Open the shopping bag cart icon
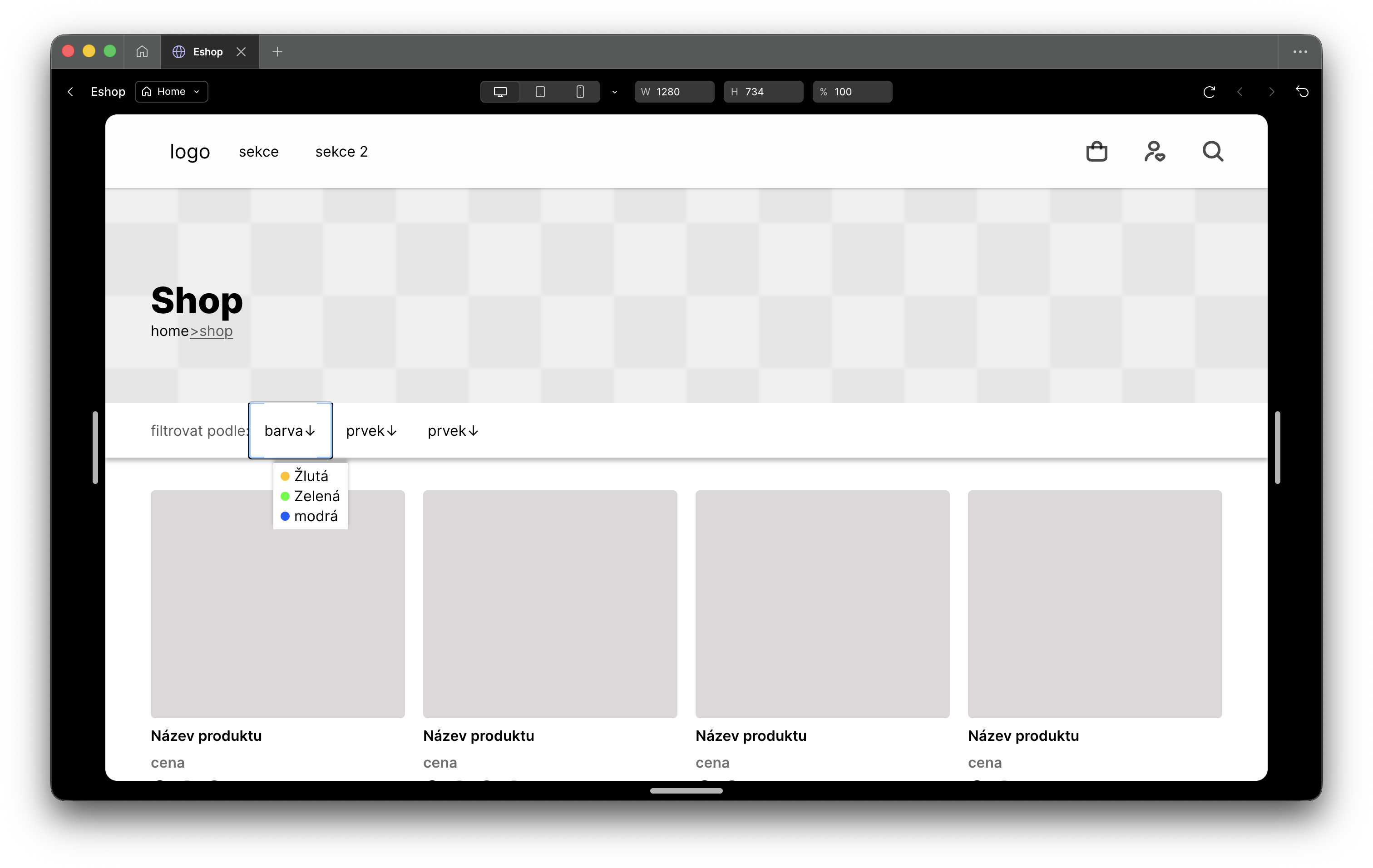Screen dimensions: 1373x868 1096,152
